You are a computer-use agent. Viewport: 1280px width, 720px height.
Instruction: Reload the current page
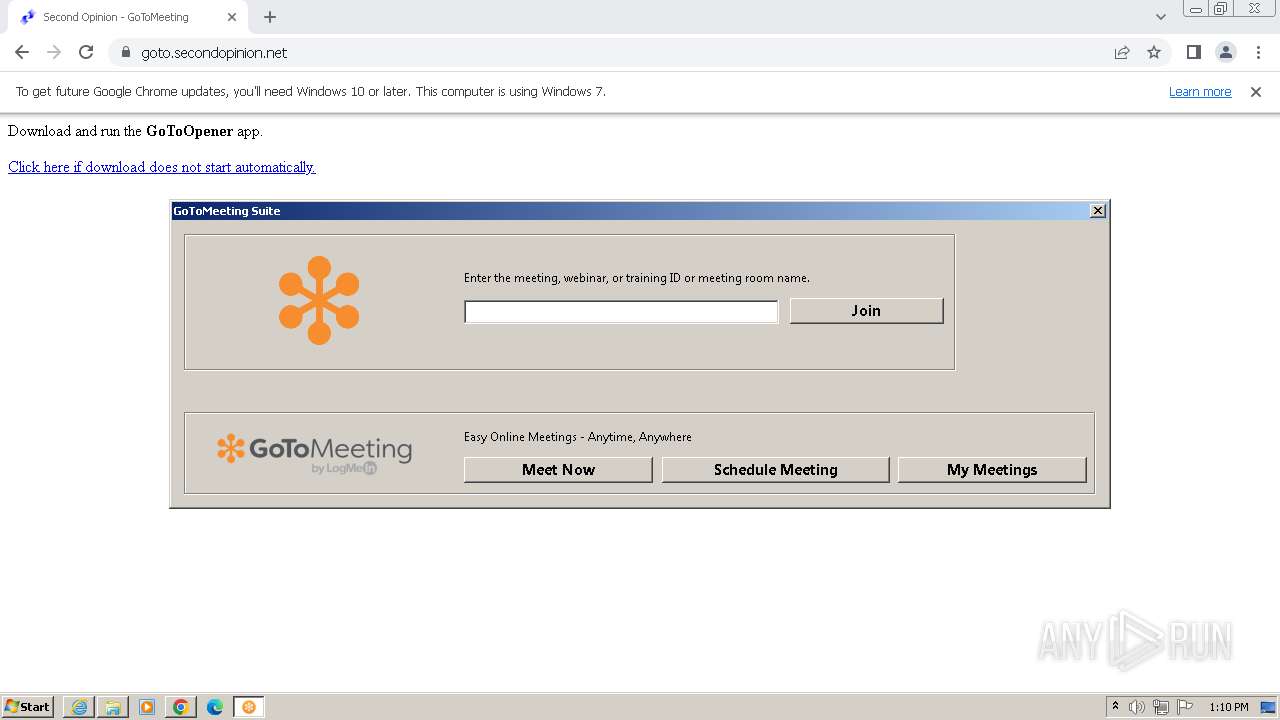pyautogui.click(x=86, y=52)
